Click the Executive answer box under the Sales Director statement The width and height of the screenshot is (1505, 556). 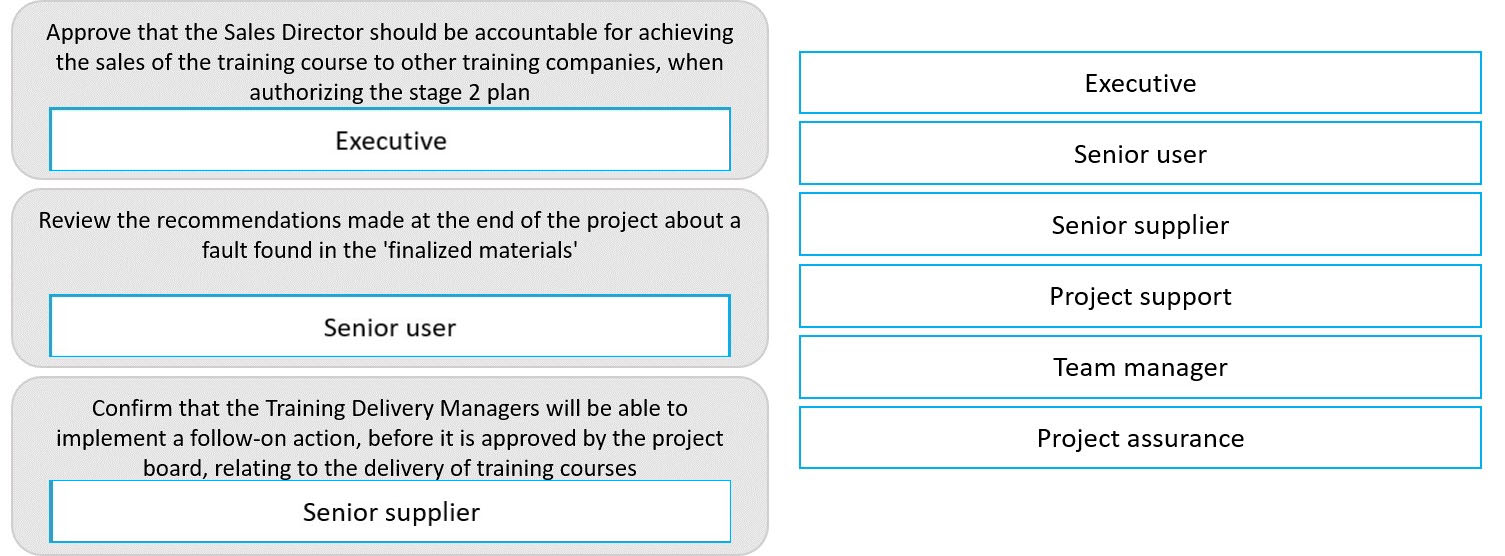coord(390,140)
